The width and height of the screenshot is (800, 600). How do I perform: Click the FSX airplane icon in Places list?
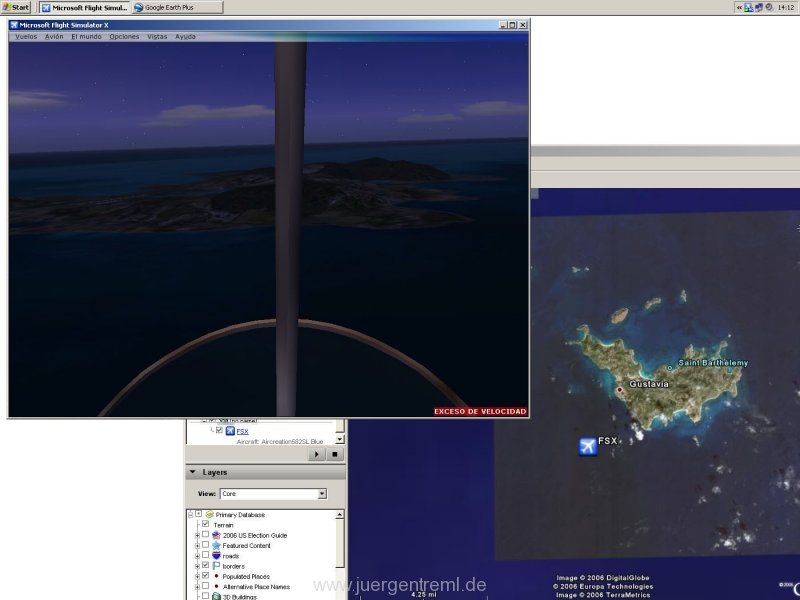point(230,431)
